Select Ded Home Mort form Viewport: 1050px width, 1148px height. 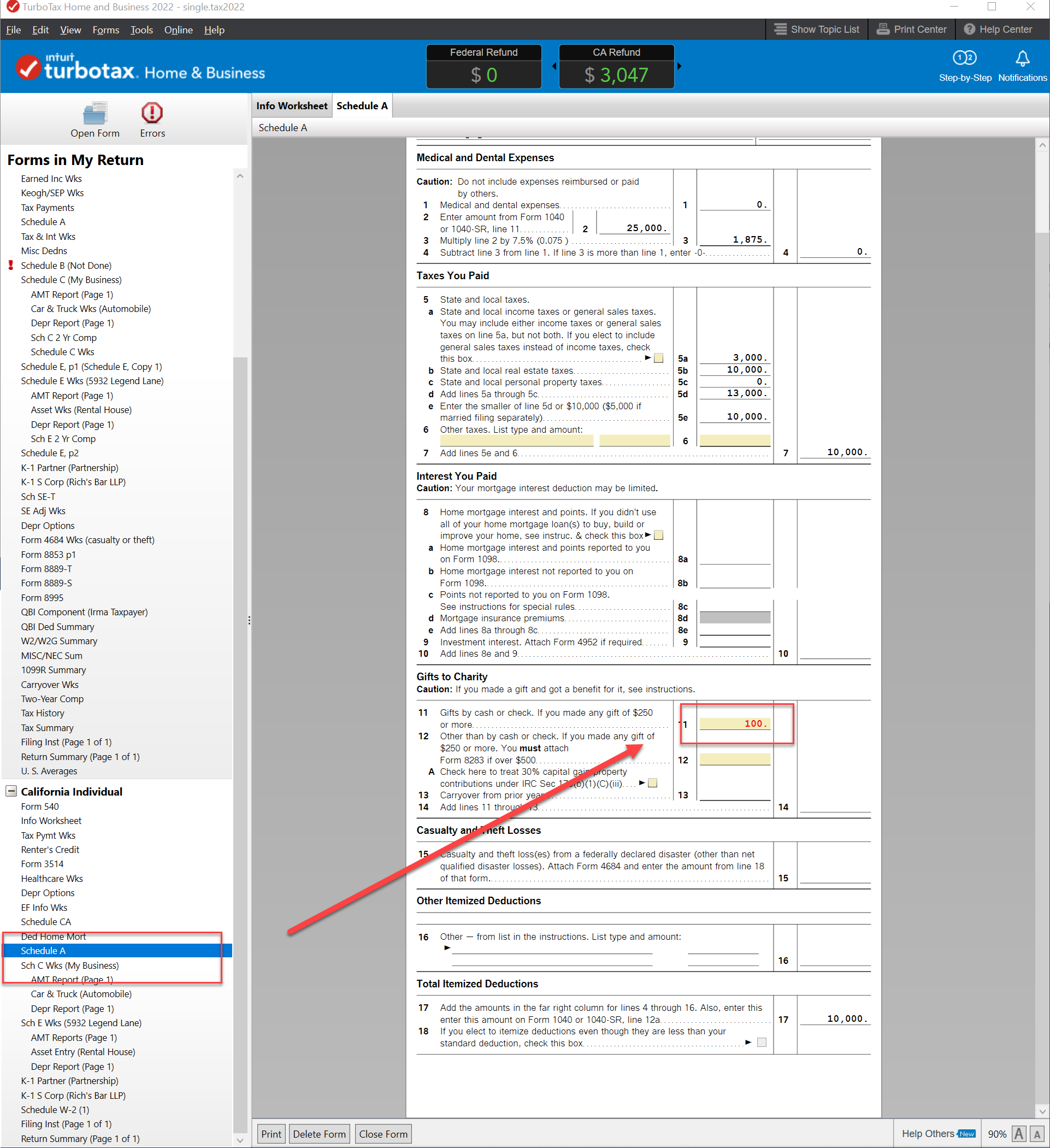(x=54, y=936)
